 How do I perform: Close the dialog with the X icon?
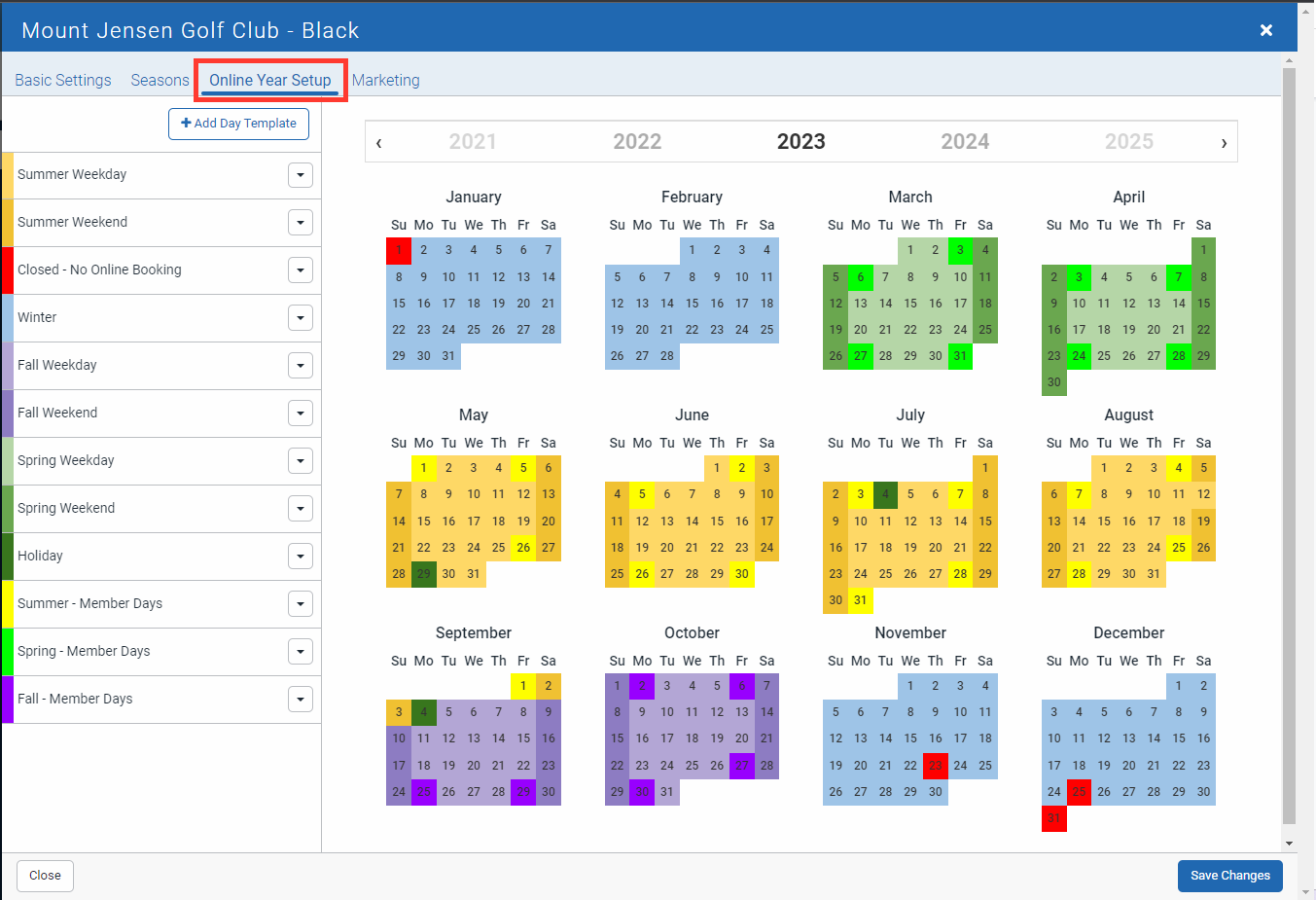coord(1265,30)
